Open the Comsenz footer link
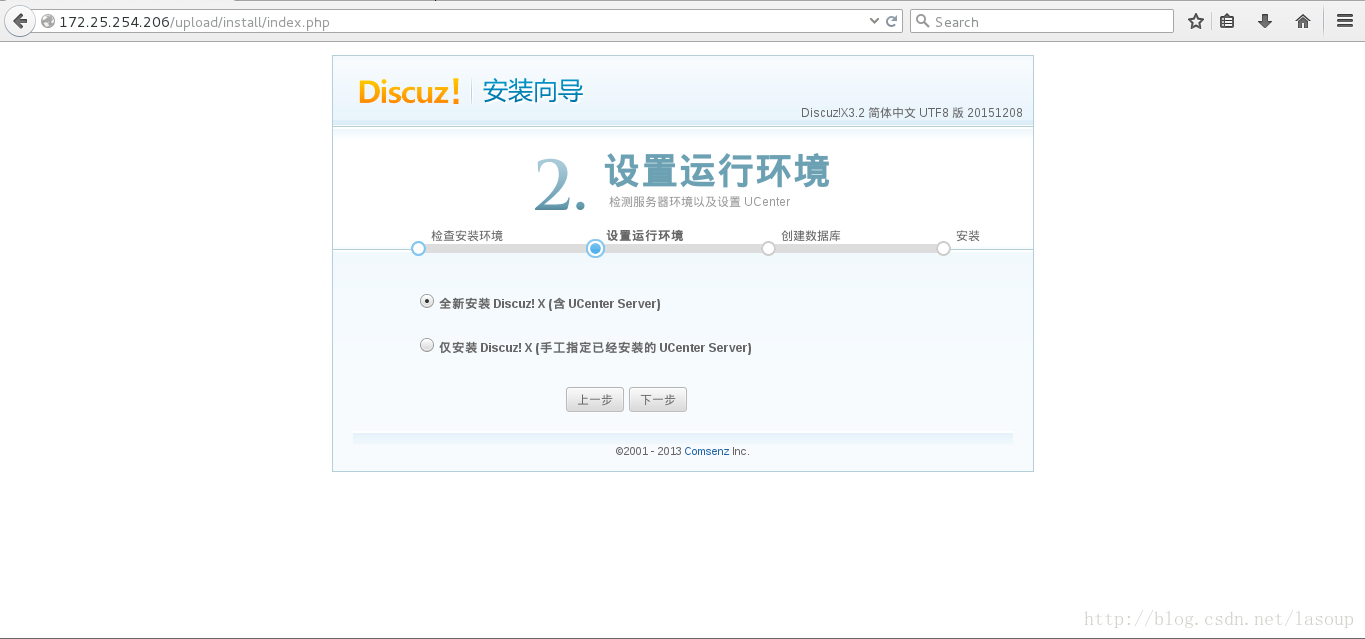The image size is (1365, 639). pyautogui.click(x=706, y=452)
